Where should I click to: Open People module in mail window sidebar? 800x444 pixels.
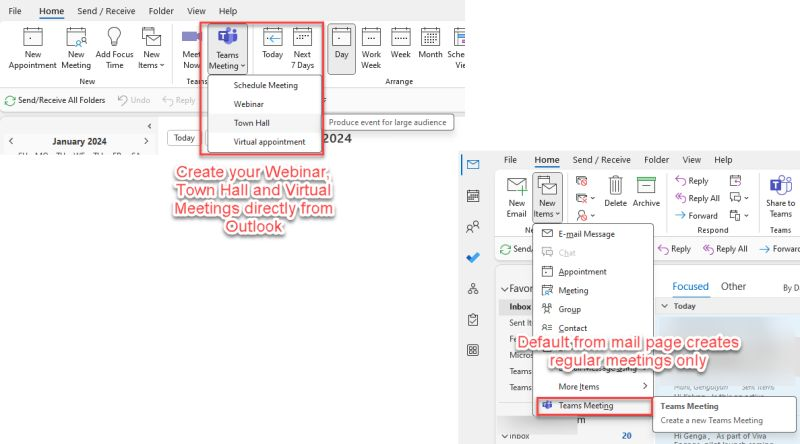tap(473, 227)
